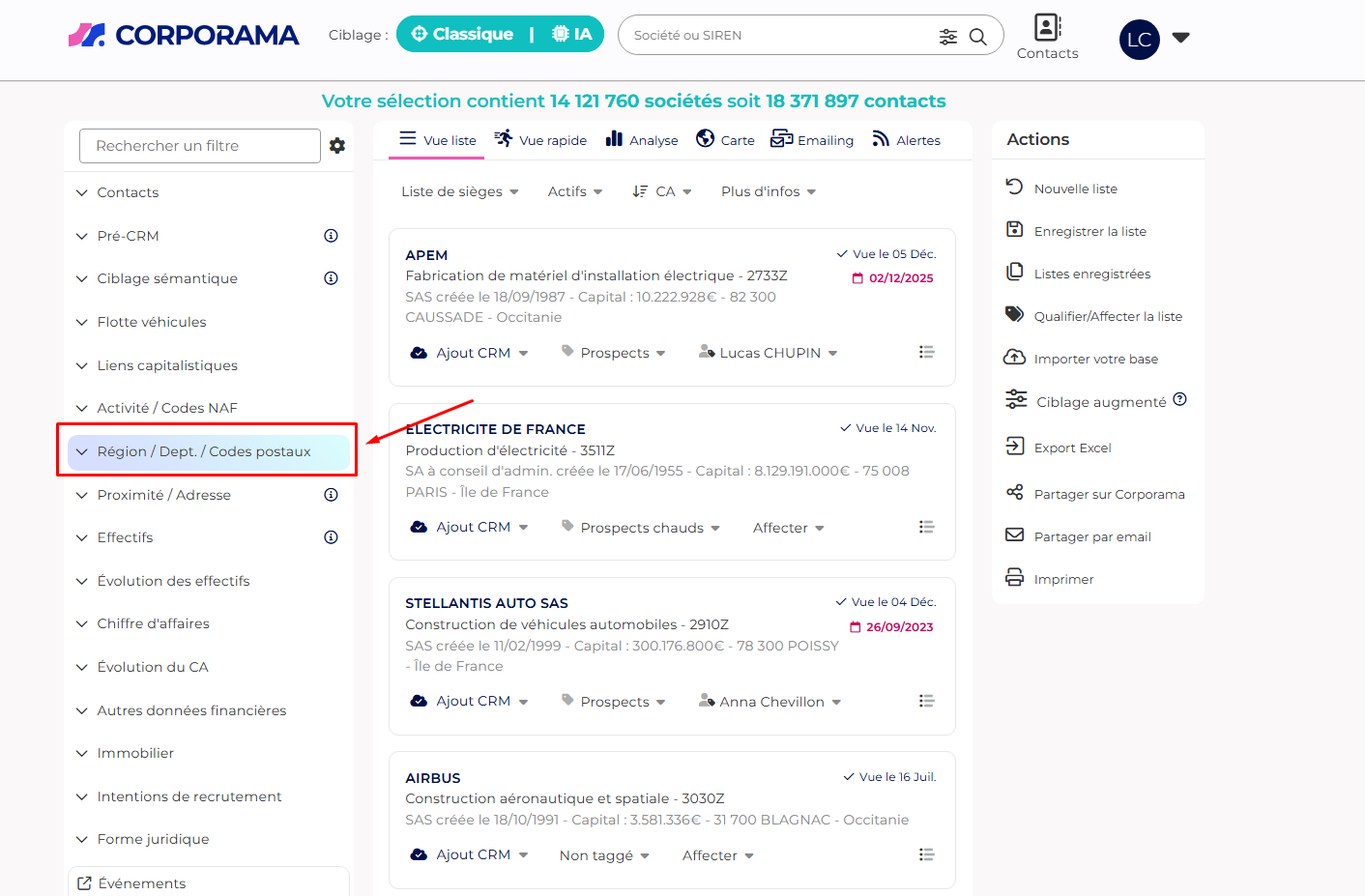The width and height of the screenshot is (1365, 896).
Task: Expand Région / Dept. / Codes postaux filter
Action: pyautogui.click(x=204, y=451)
